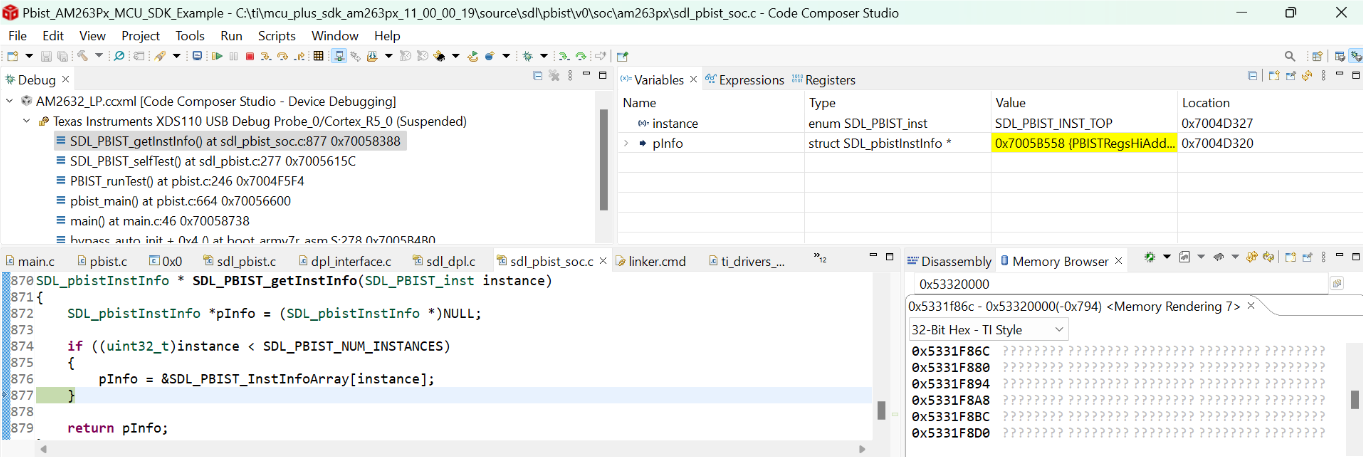This screenshot has width=1363, height=457.
Task: Open the Help menu
Action: tap(387, 35)
